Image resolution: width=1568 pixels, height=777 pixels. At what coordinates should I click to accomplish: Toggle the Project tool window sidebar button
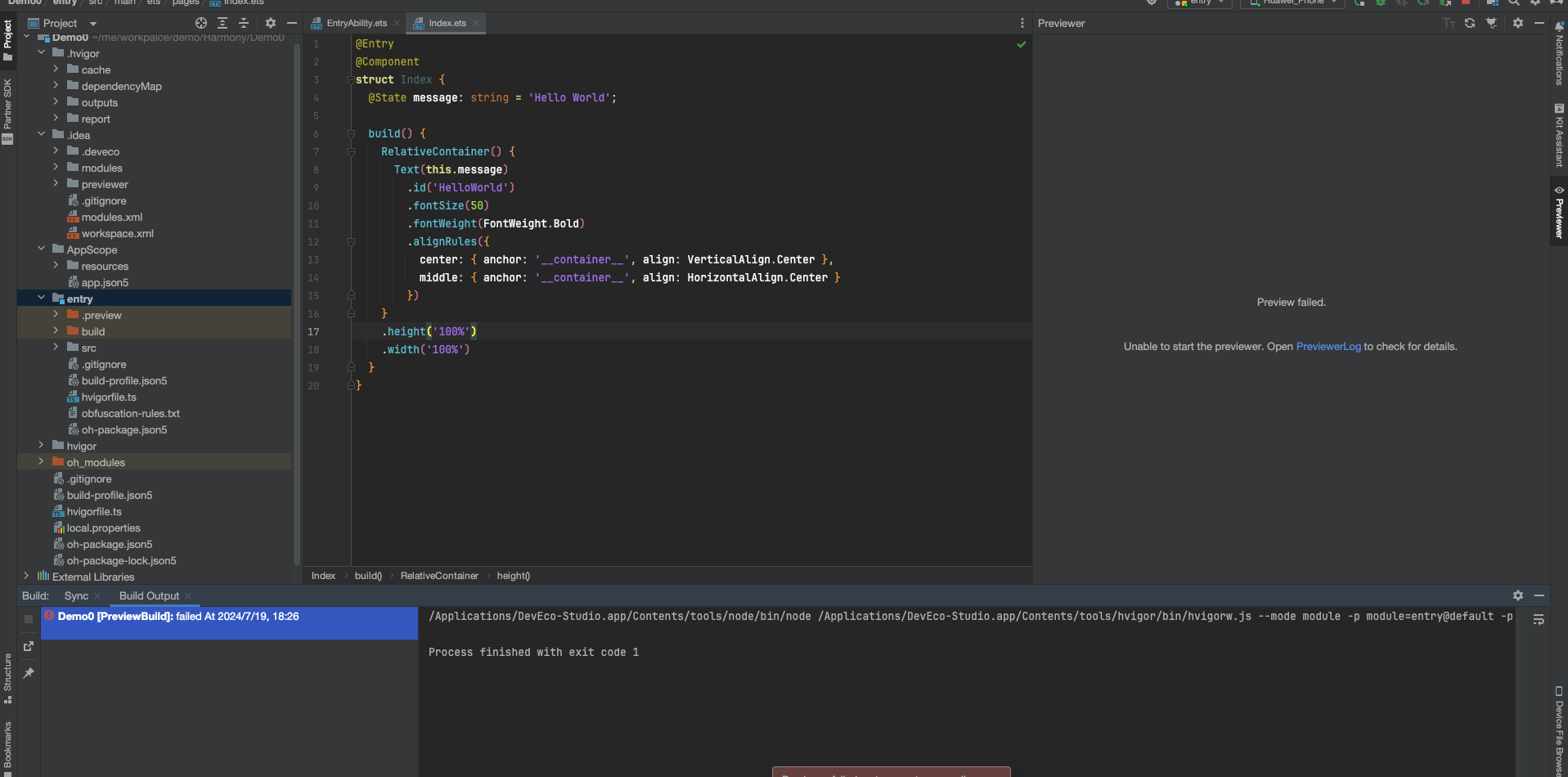tap(7, 40)
